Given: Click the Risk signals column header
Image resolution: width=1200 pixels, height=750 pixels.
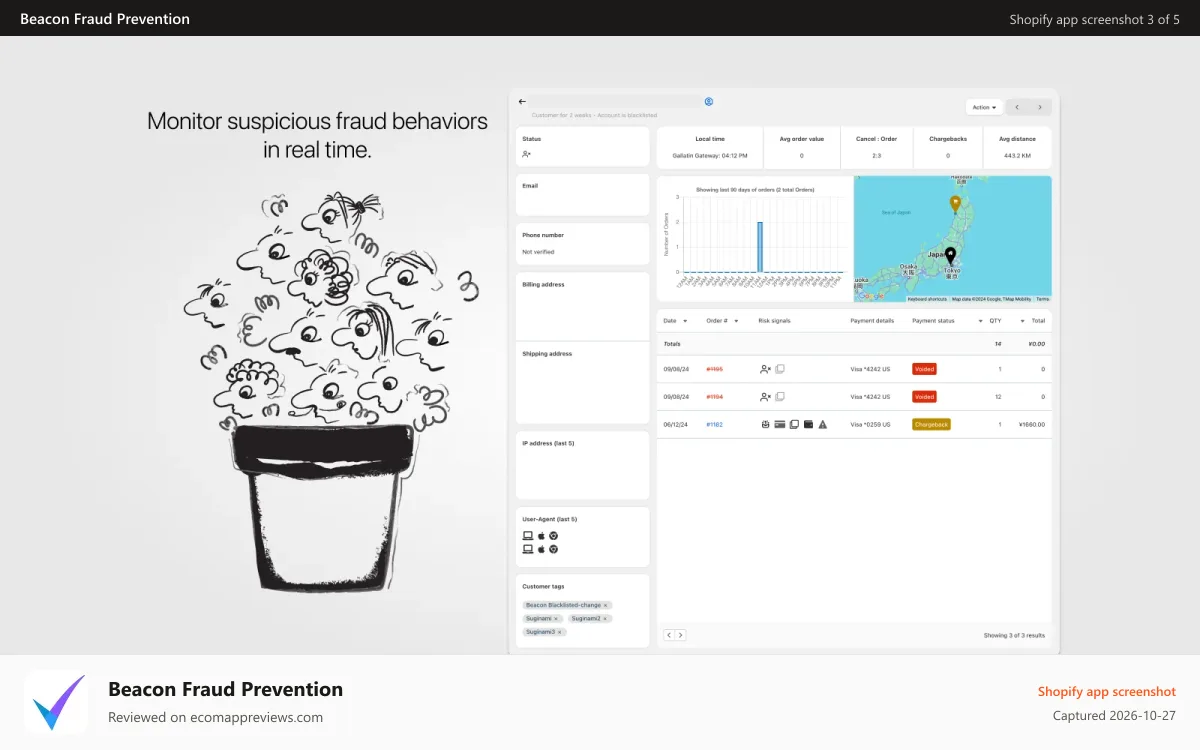Looking at the screenshot, I should point(774,321).
